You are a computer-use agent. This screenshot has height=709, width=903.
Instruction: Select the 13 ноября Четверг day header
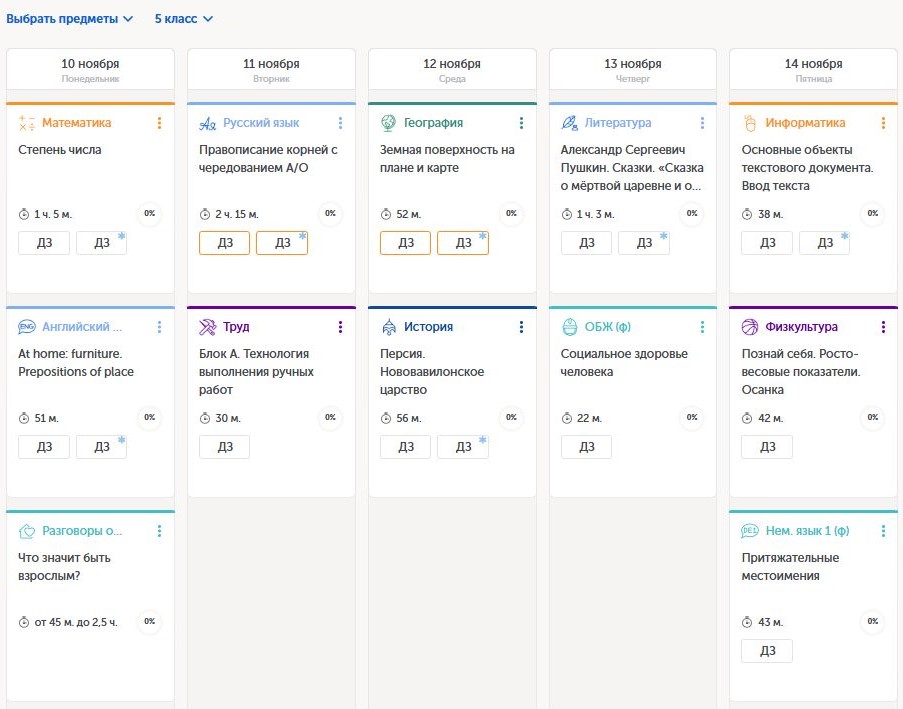633,69
